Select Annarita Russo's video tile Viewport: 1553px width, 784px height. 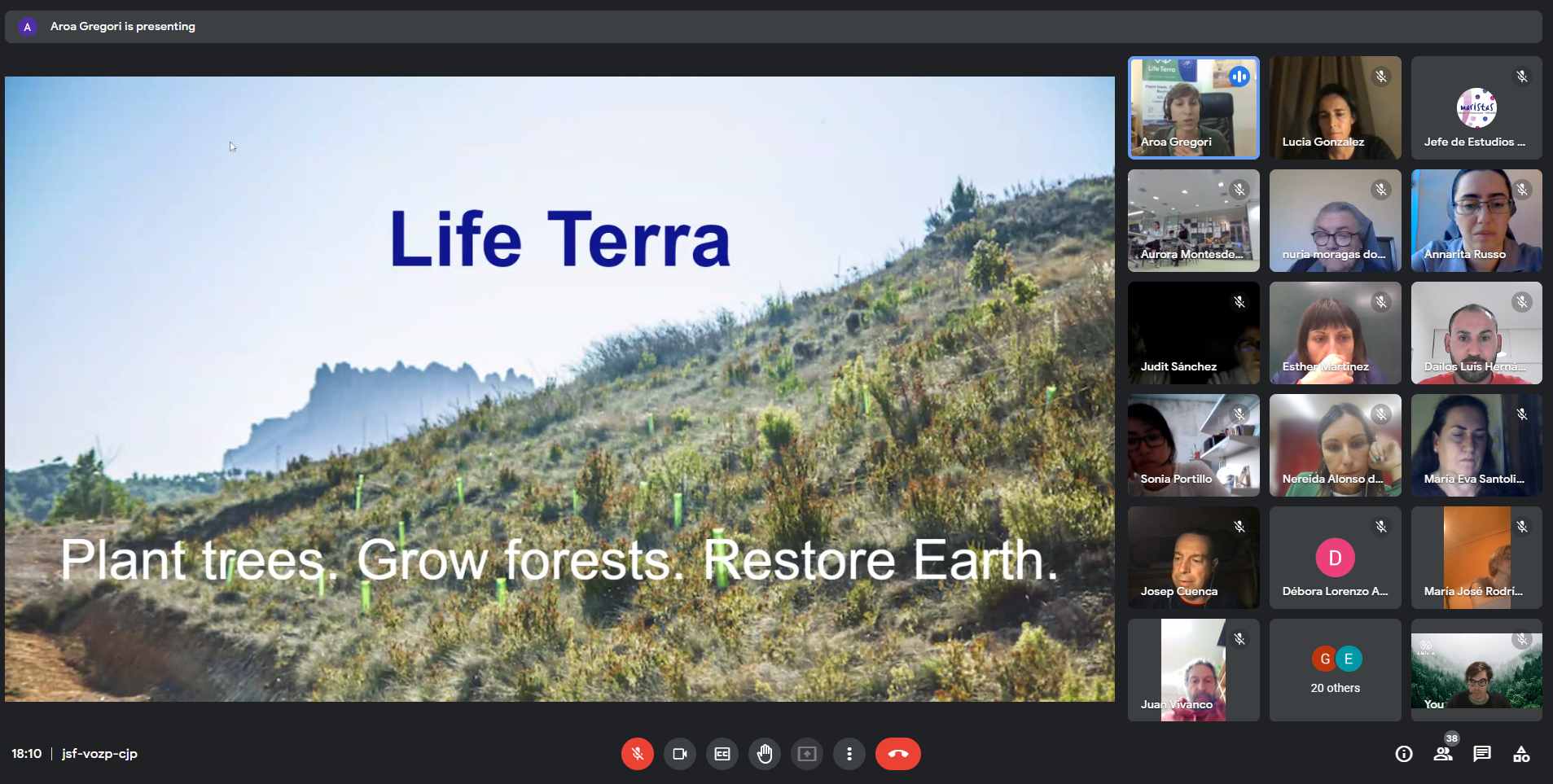coord(1476,221)
